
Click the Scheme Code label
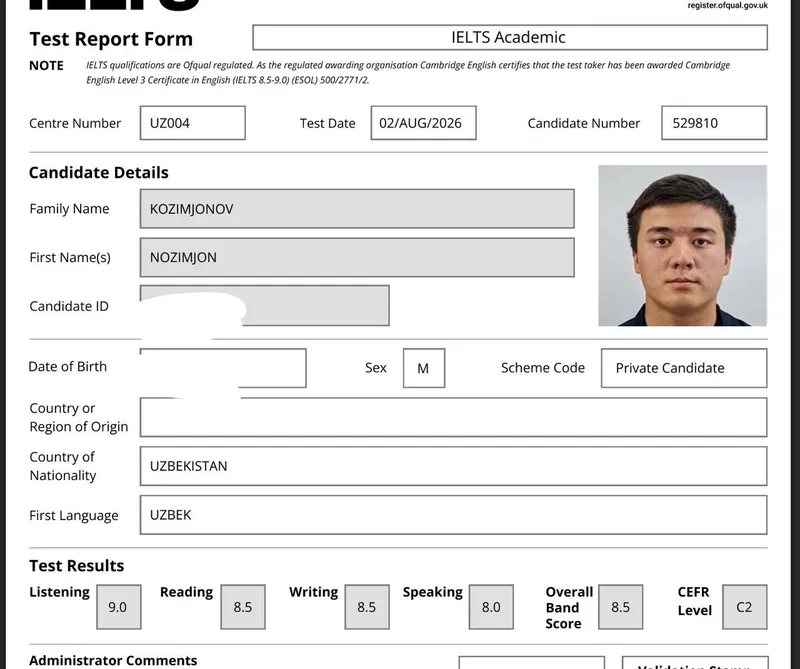(x=543, y=368)
